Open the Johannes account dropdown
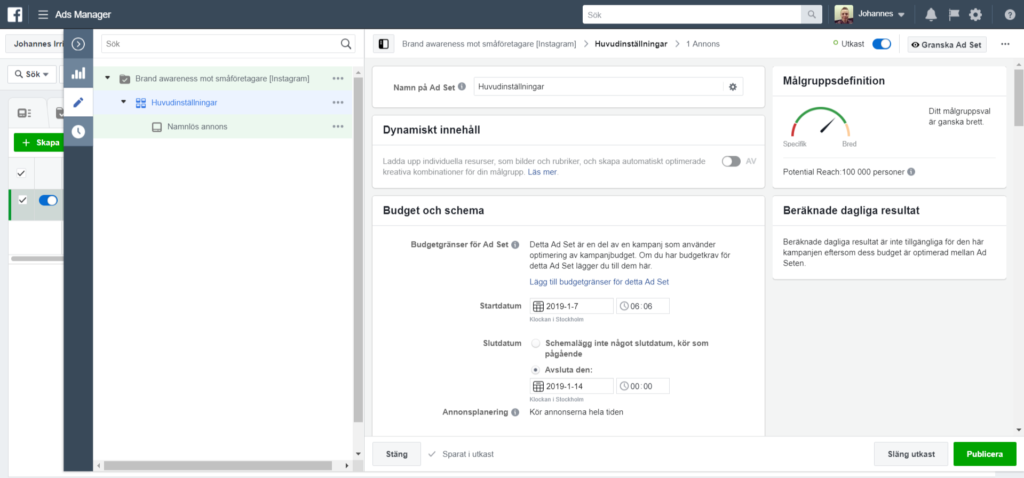The width and height of the screenshot is (1024, 478). click(871, 14)
